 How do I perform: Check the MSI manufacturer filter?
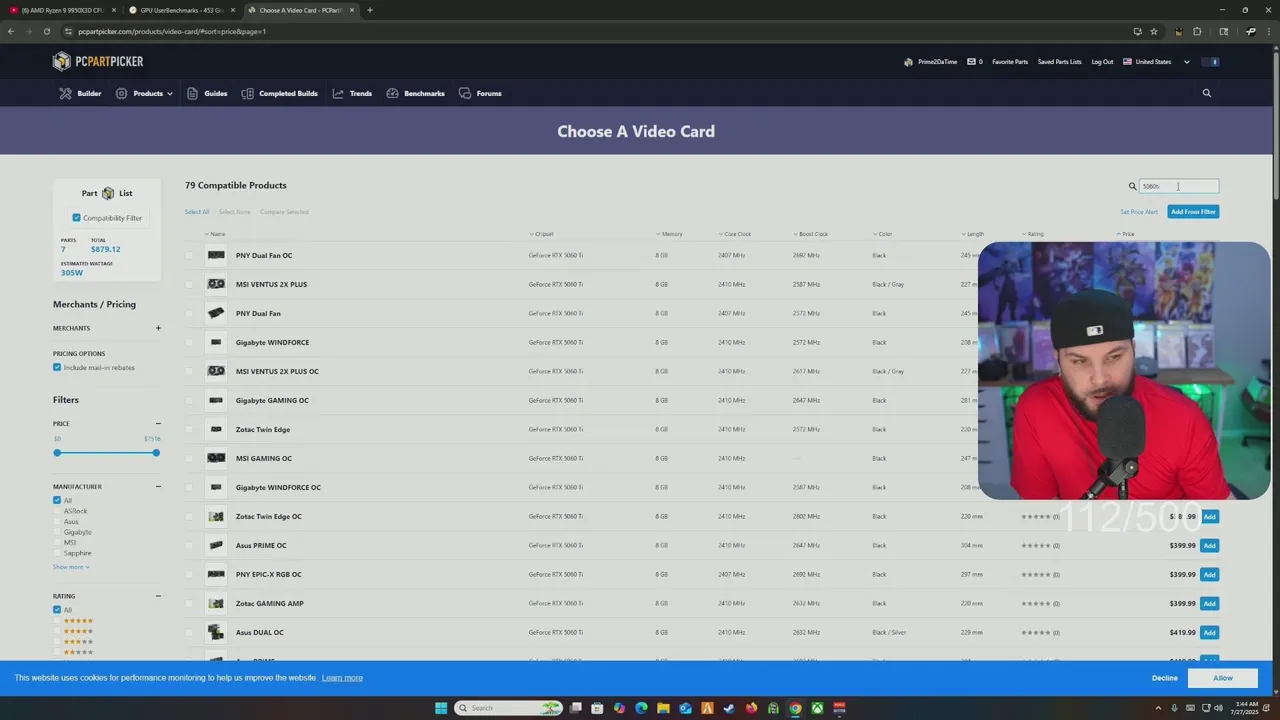coord(57,542)
